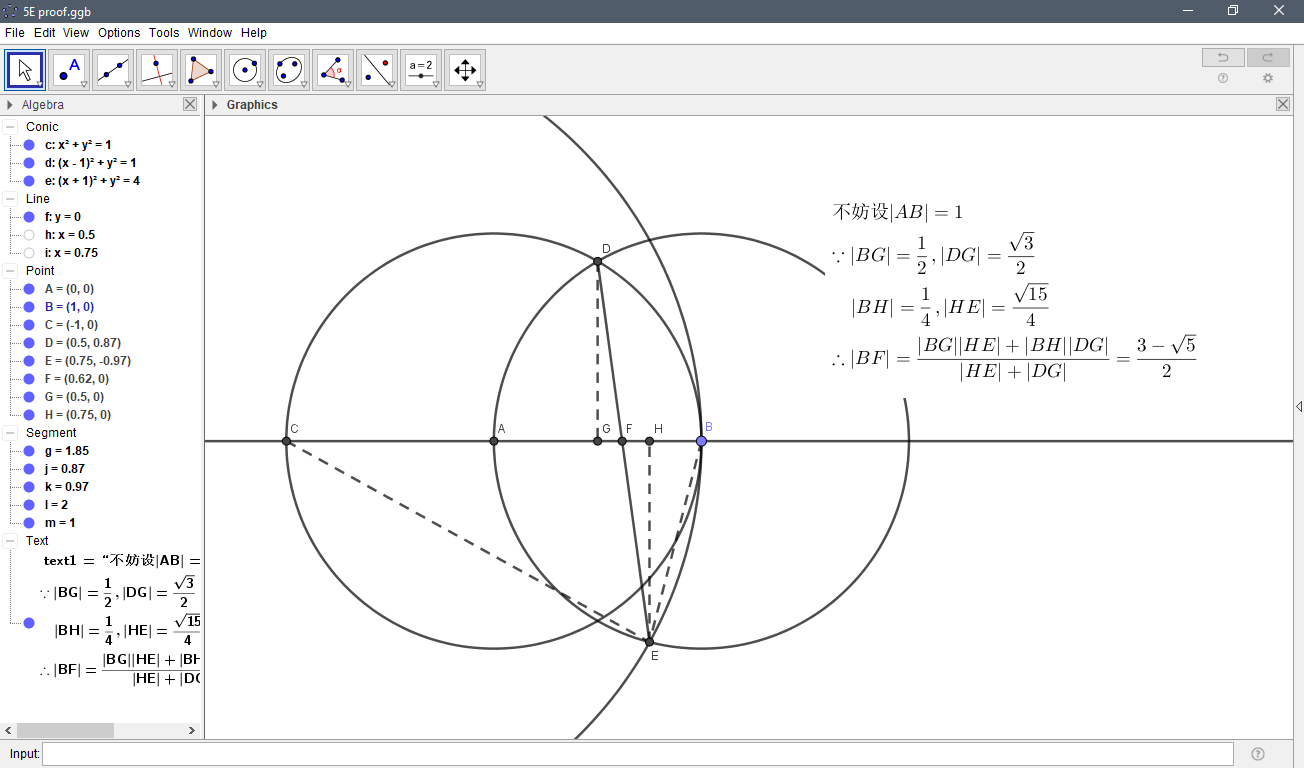Hide the conic c: x² + y² = 1

coord(28,144)
